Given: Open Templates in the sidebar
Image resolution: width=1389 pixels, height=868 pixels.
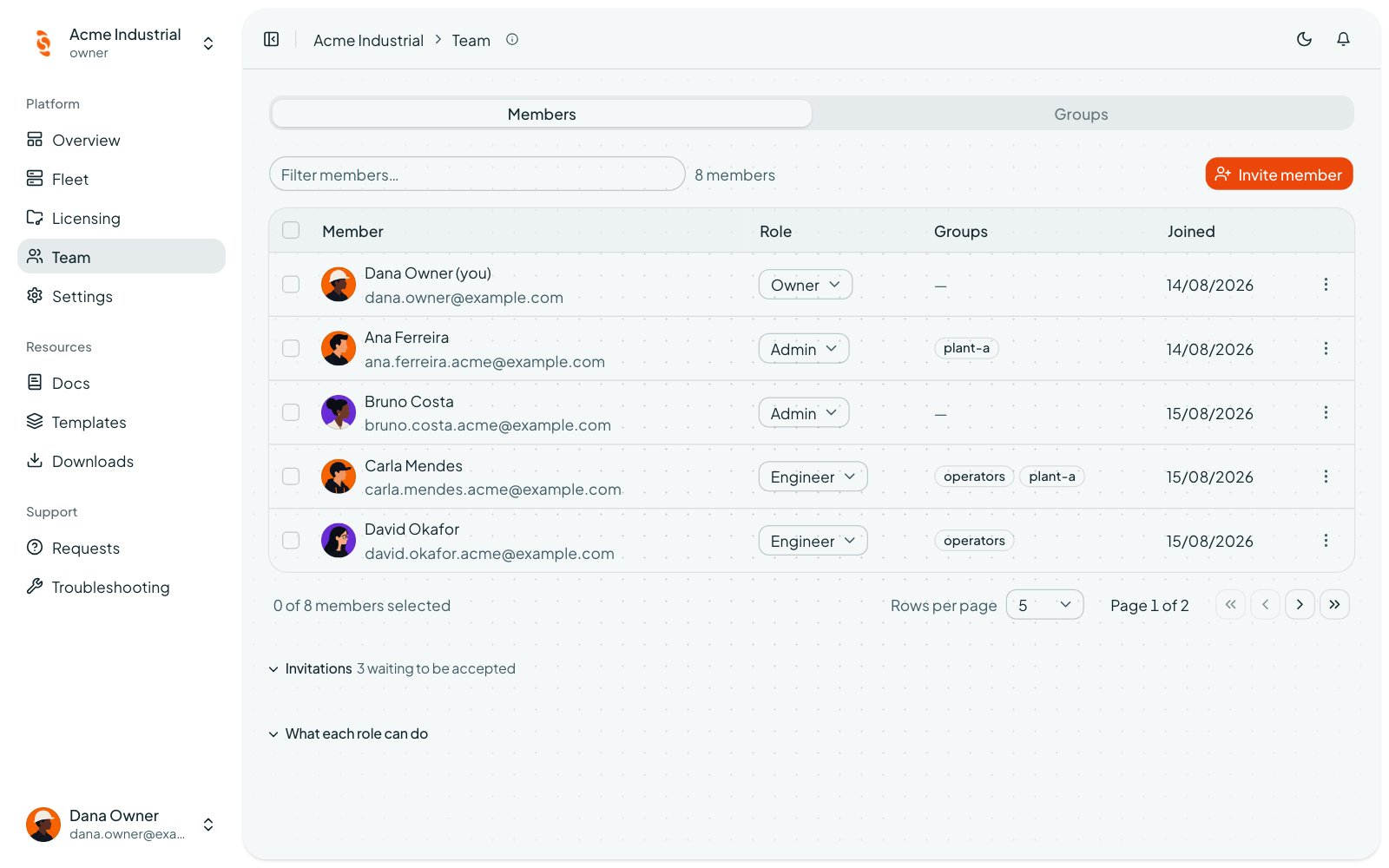Looking at the screenshot, I should tap(122, 422).
